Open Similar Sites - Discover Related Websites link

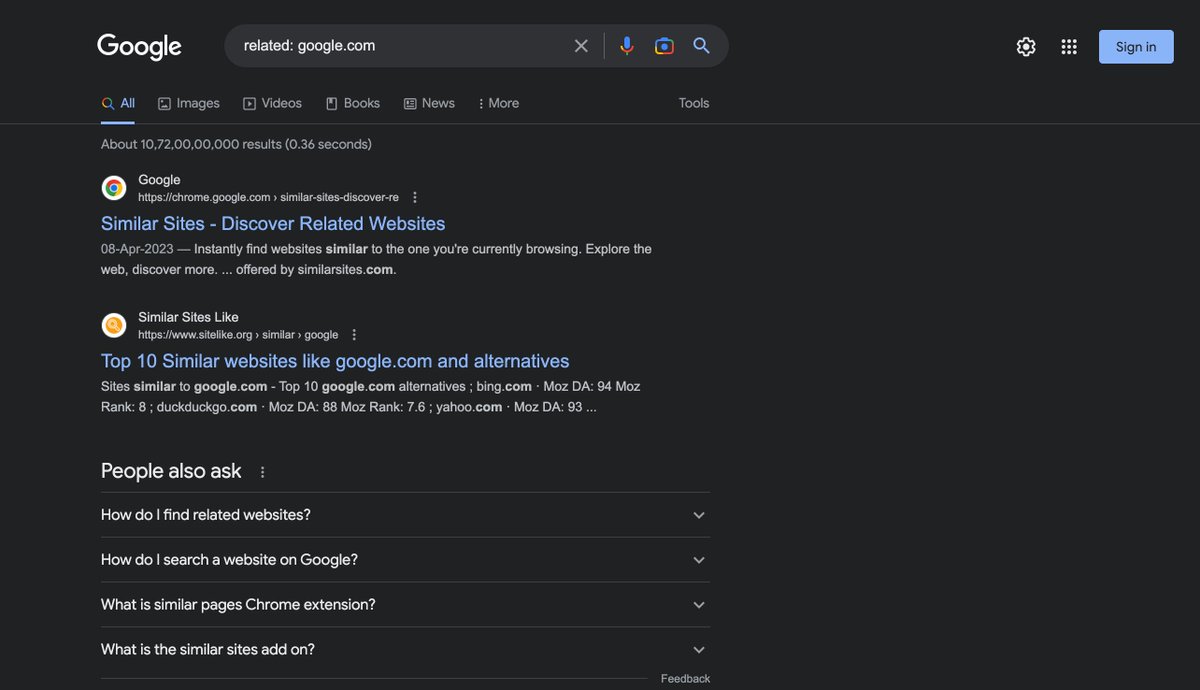pos(273,224)
